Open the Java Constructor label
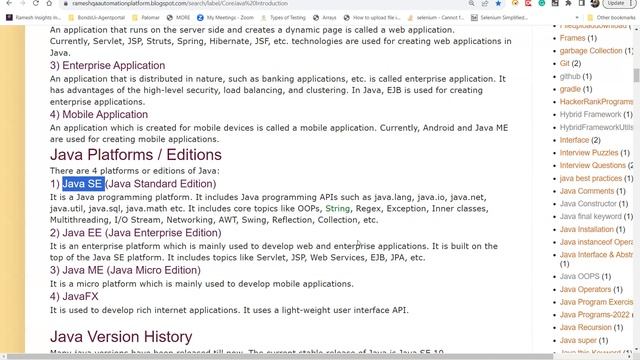 (x=588, y=204)
